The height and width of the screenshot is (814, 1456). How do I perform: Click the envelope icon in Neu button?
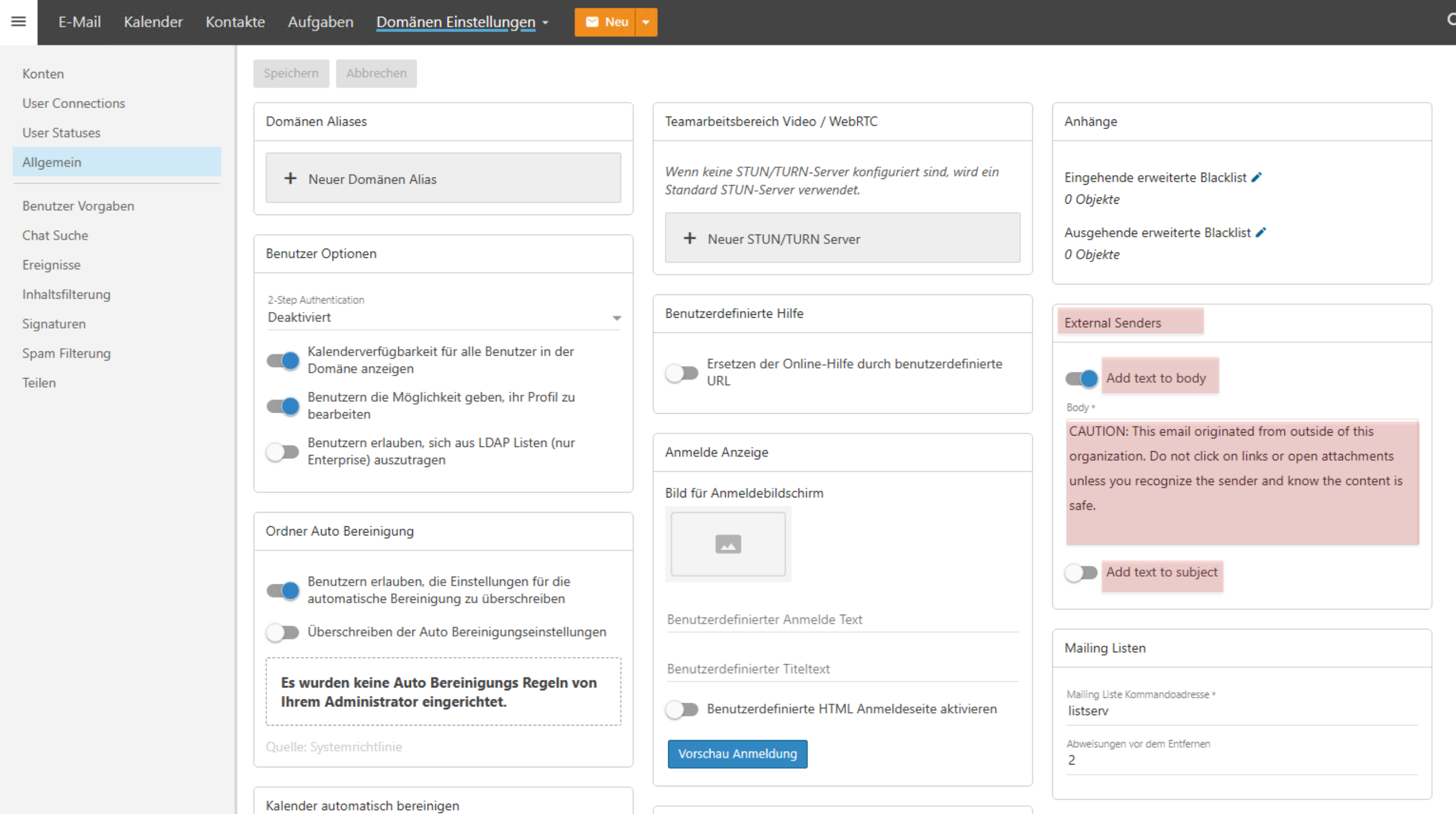click(592, 22)
